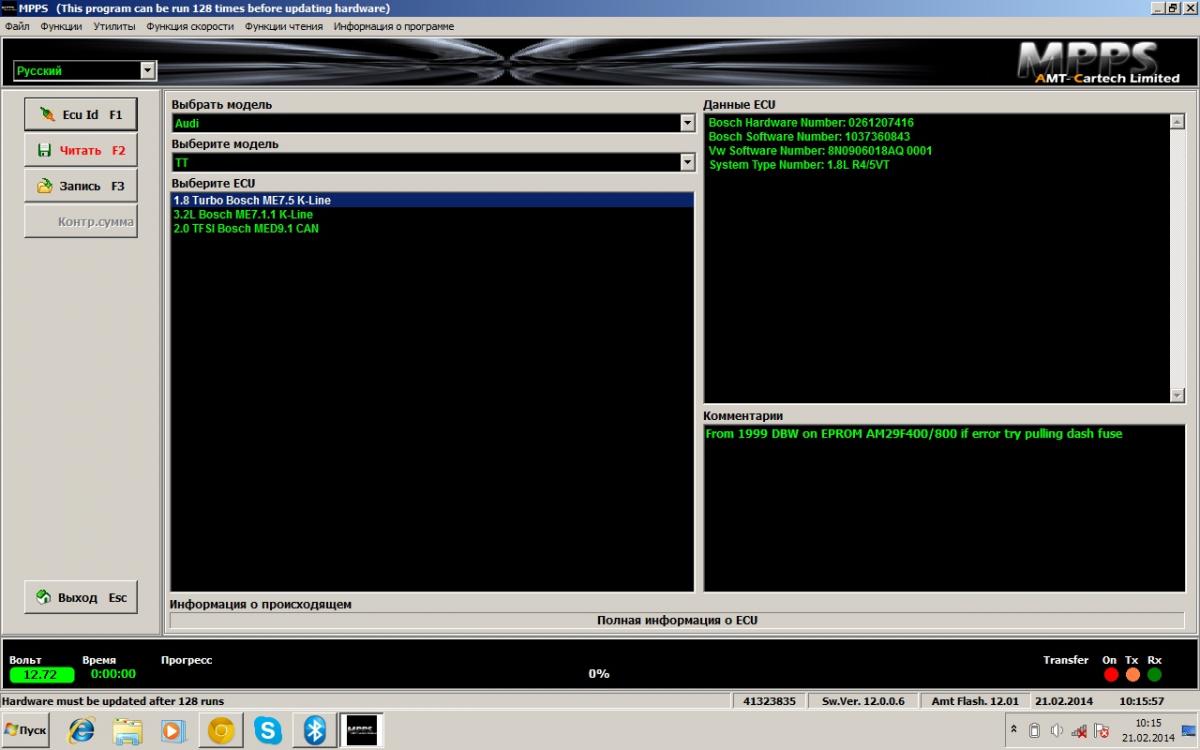Click the green Rx indicator light

(x=1155, y=675)
